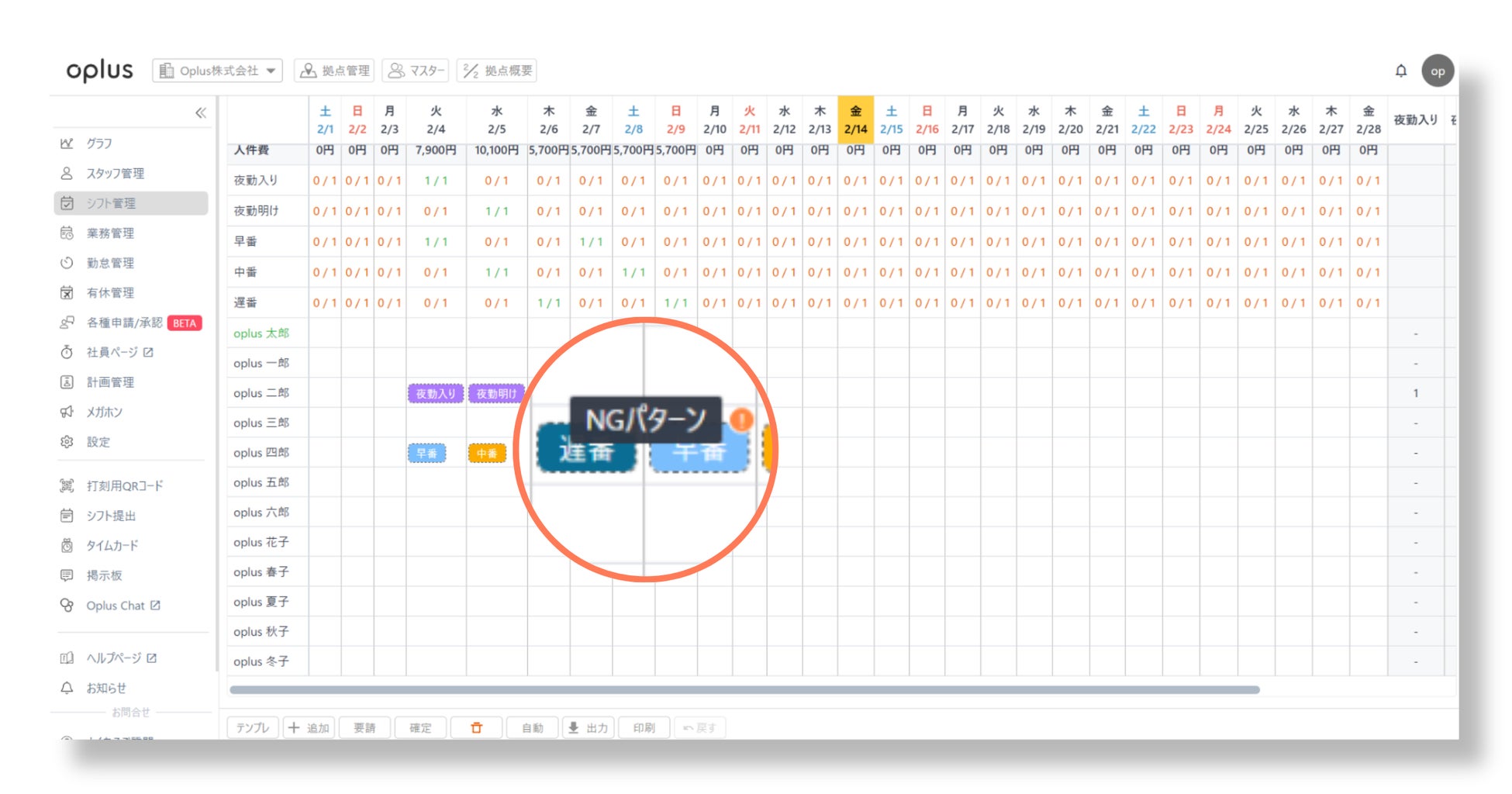Click the 戻す undo button
1512x794 pixels.
click(699, 728)
